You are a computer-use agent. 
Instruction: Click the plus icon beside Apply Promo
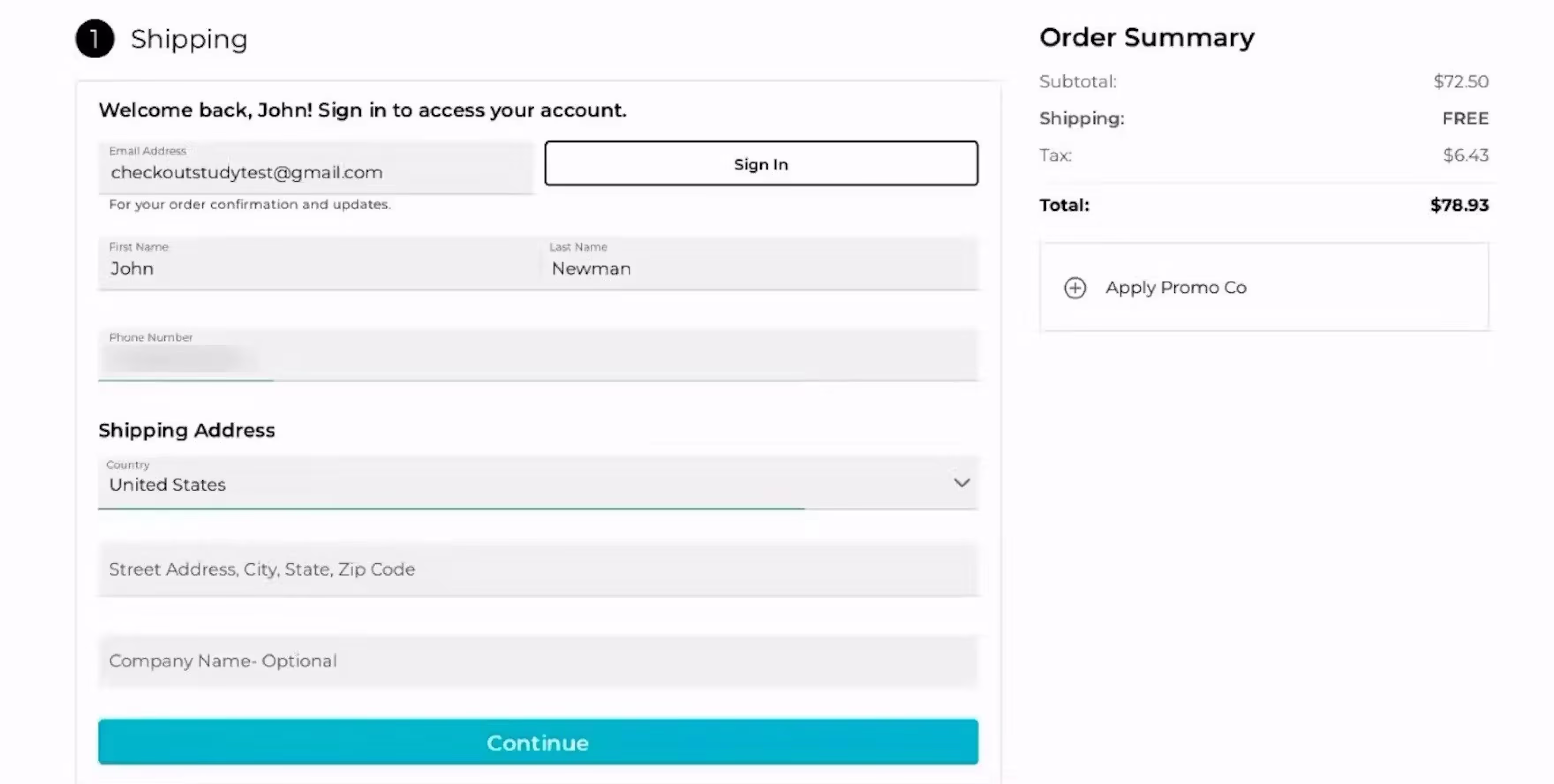(1075, 288)
